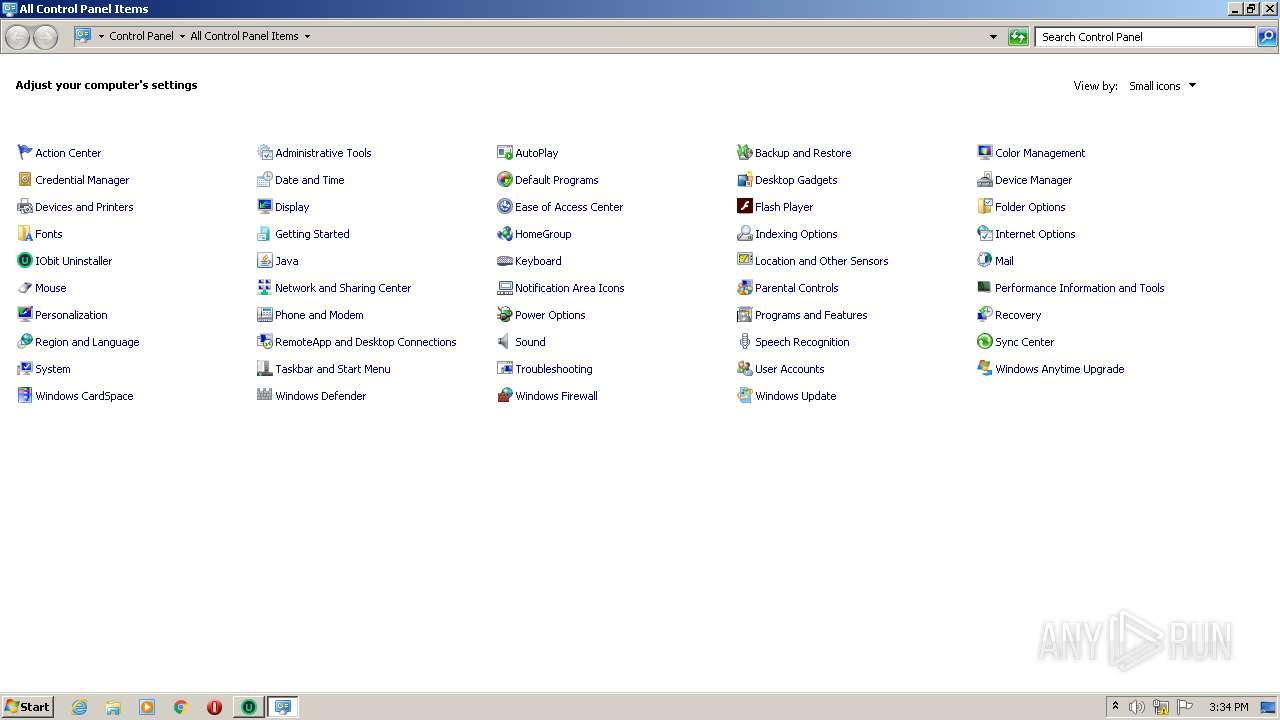Click in the Search Control Panel field
Viewport: 1280px width, 720px height.
pyautogui.click(x=1145, y=37)
